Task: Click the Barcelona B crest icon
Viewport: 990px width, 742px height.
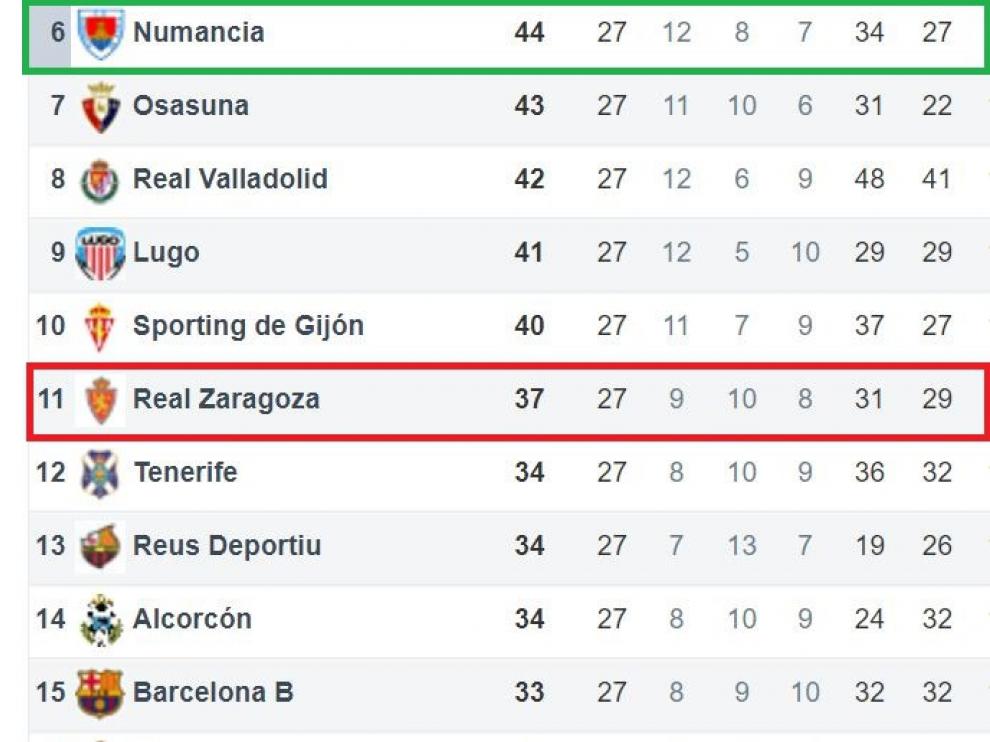Action: click(x=100, y=693)
